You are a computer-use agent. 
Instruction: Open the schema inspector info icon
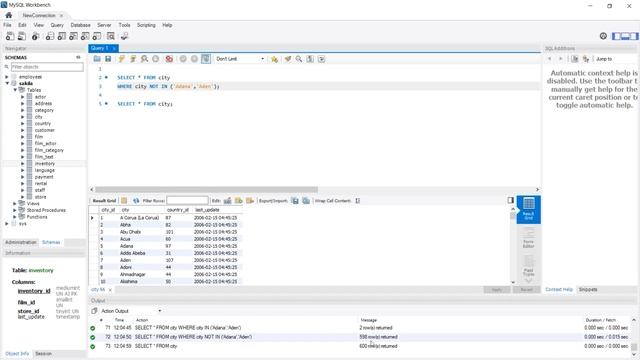(x=36, y=36)
